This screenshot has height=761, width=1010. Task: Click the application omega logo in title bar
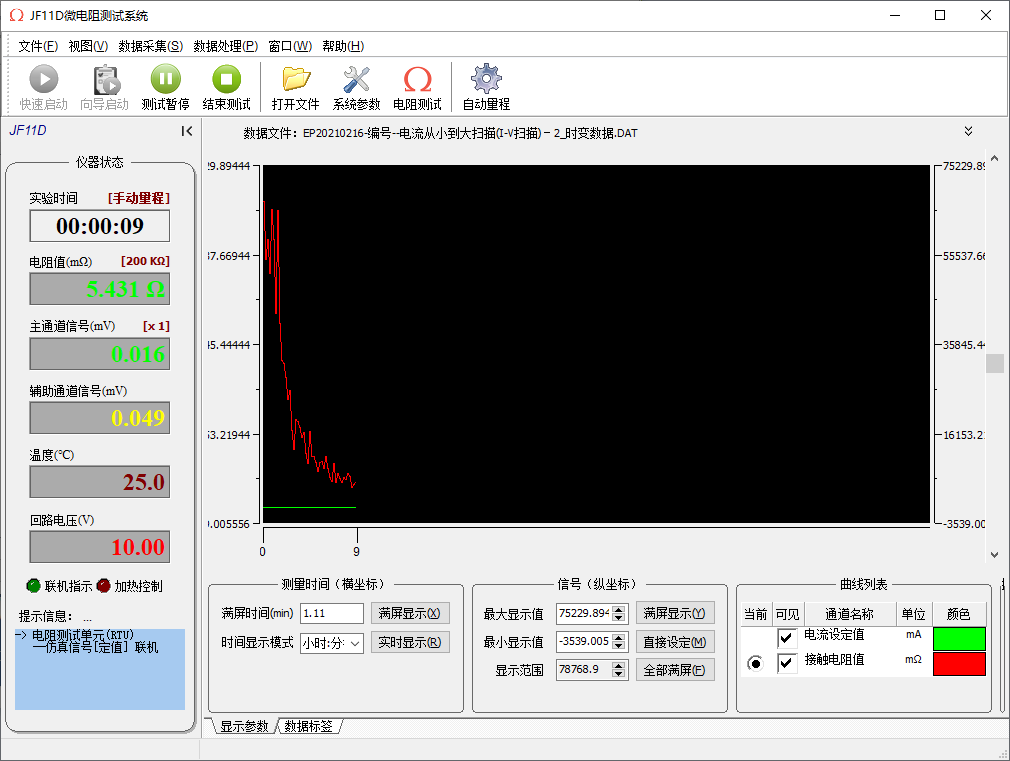(x=16, y=15)
